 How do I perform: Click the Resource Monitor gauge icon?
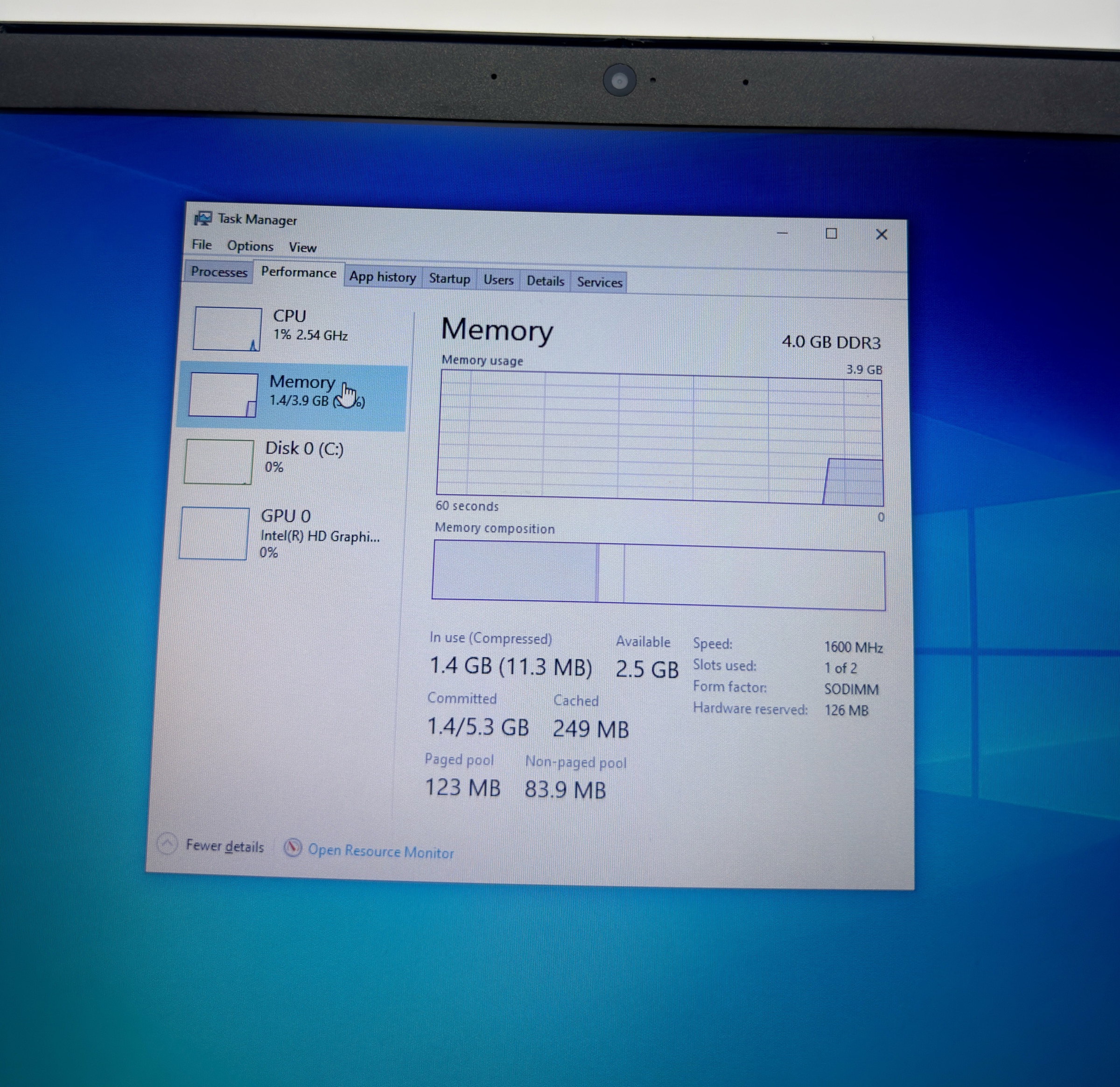pos(293,848)
